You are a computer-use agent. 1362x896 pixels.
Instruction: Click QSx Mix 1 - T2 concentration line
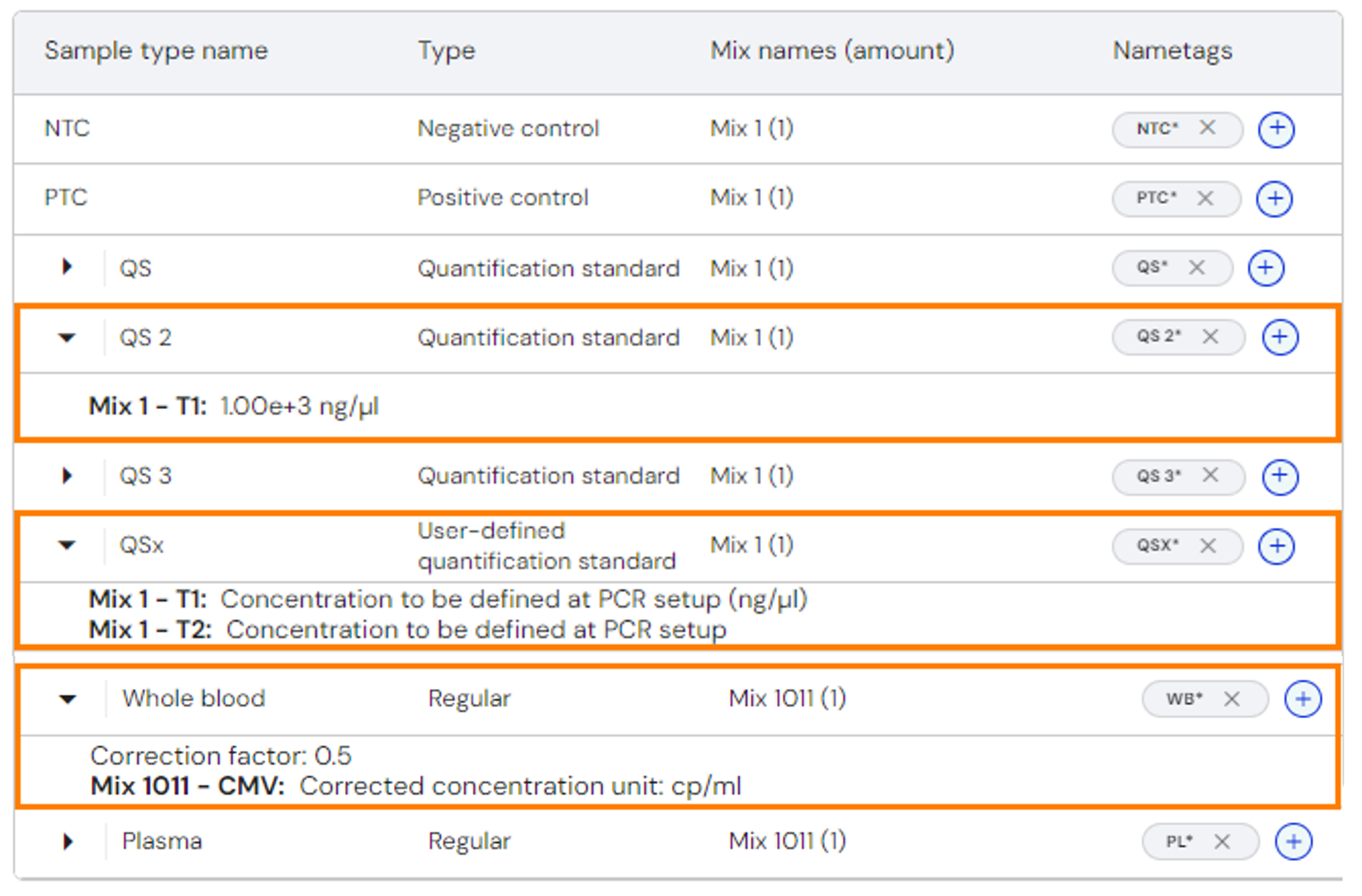pos(407,630)
